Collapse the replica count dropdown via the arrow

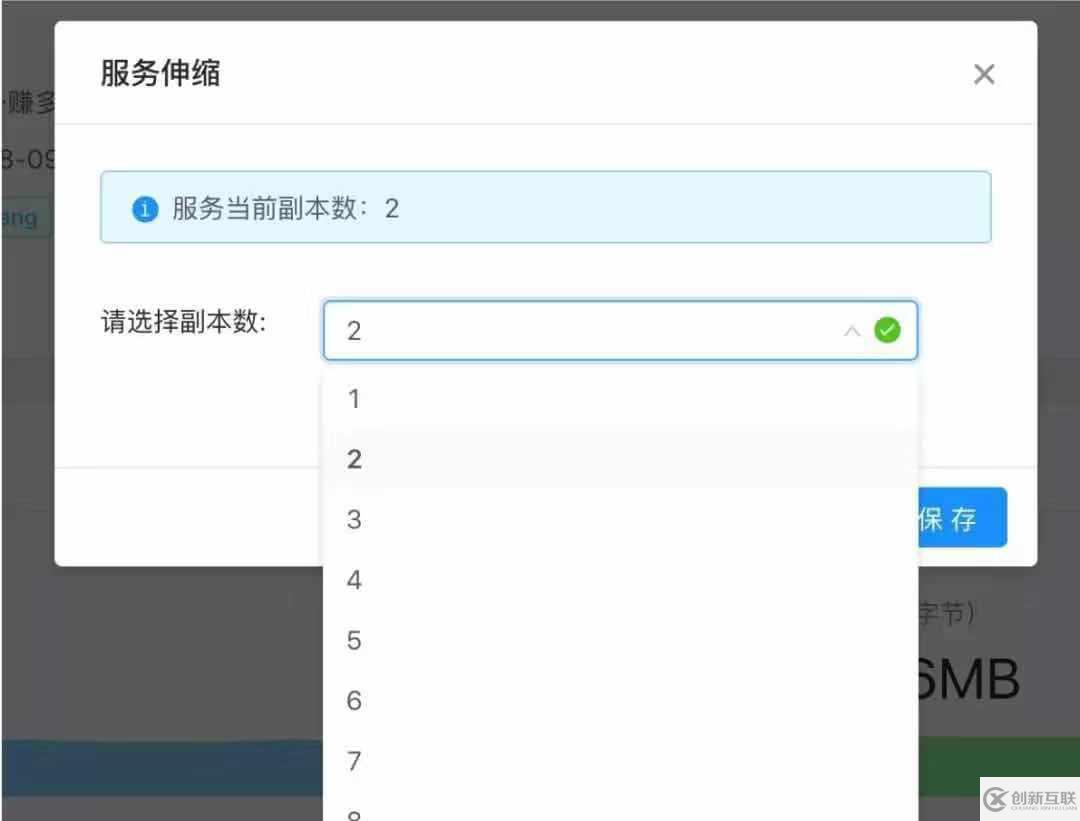pos(852,331)
